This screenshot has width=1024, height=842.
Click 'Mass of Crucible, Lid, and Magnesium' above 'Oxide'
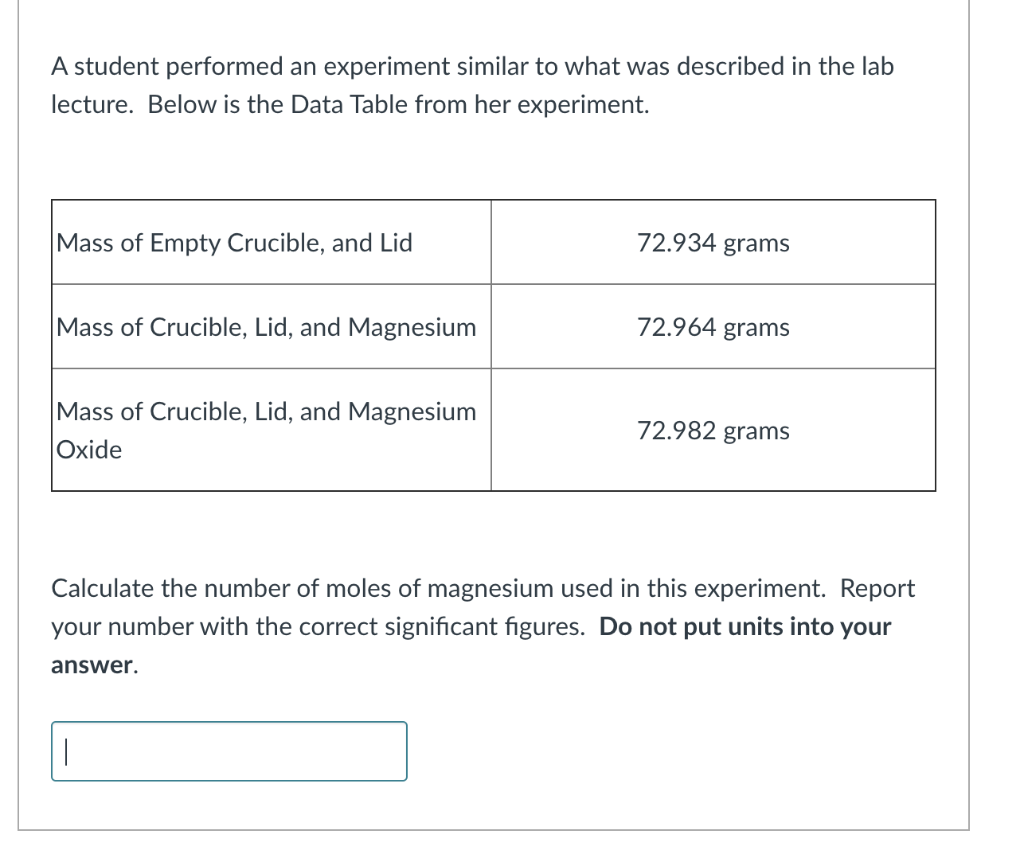coord(266,411)
